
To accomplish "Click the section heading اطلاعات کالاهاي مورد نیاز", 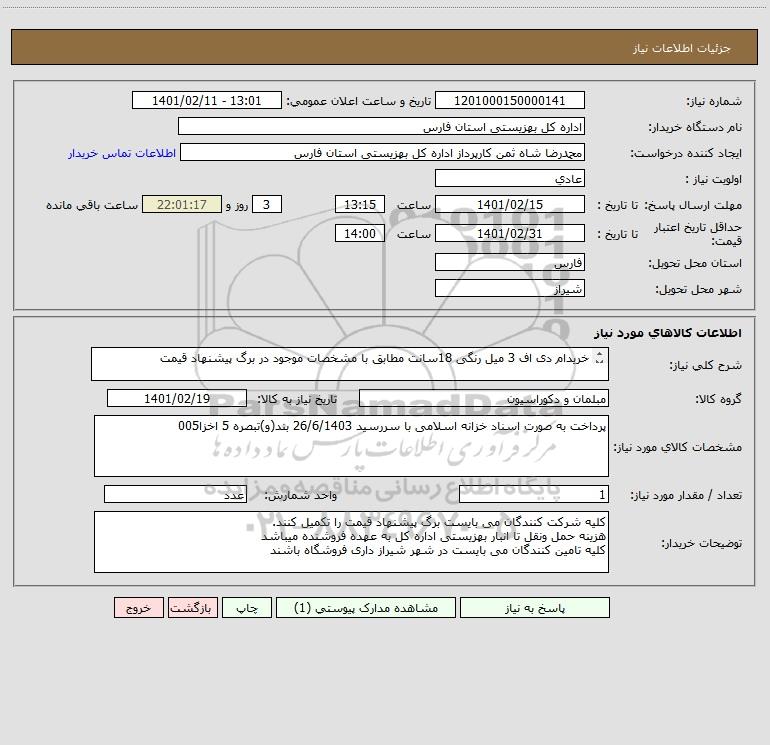I will (668, 332).
